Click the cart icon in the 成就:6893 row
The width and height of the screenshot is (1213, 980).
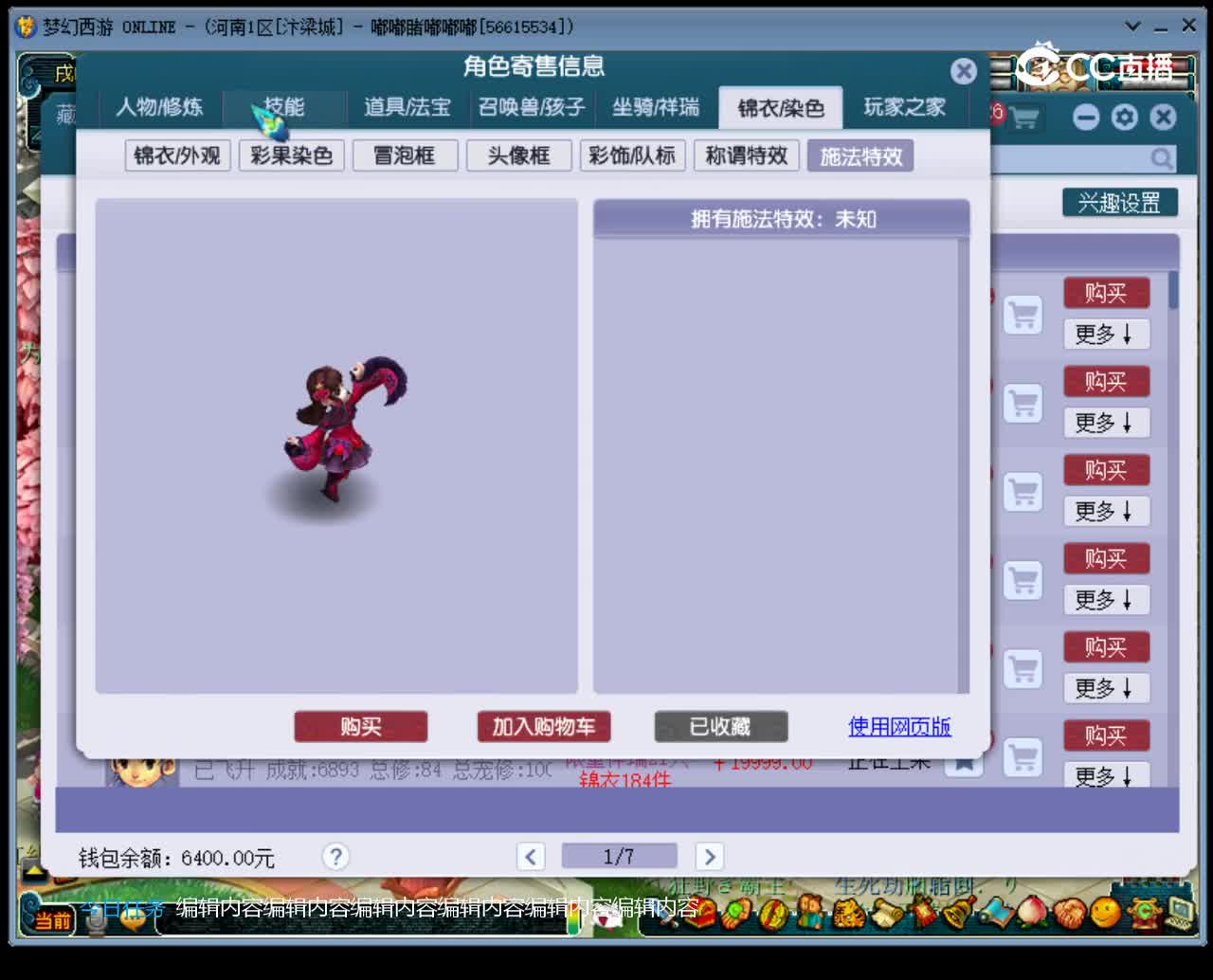pyautogui.click(x=1023, y=757)
